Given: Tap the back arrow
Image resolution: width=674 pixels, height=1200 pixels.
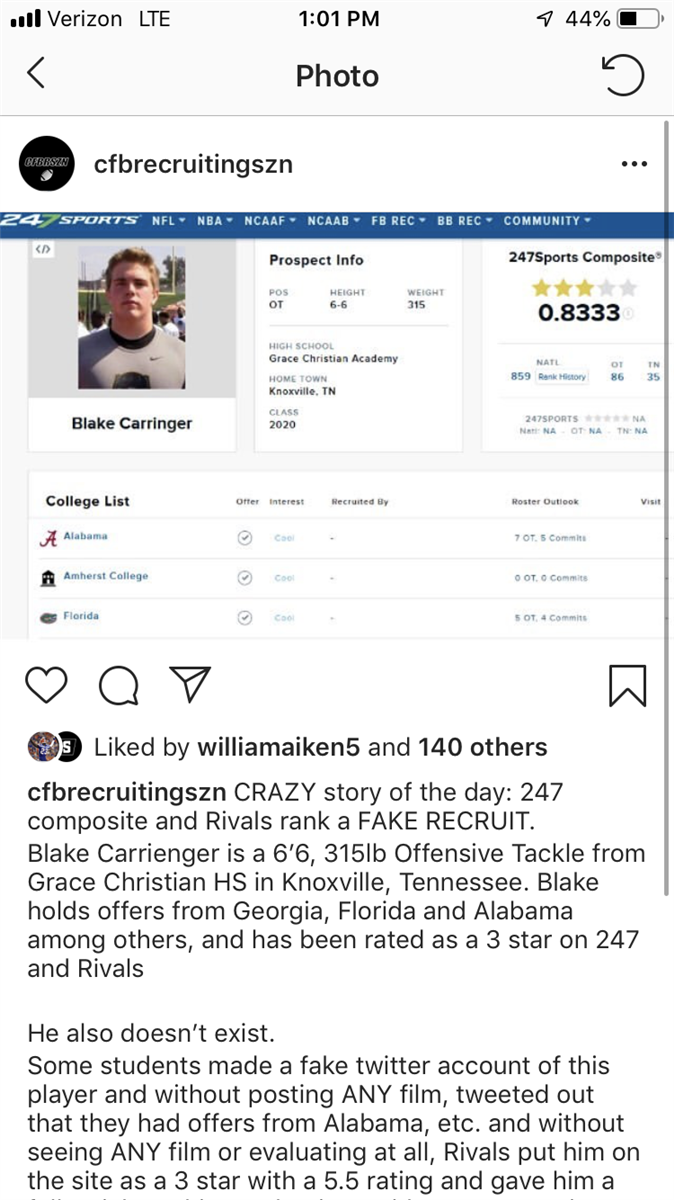Looking at the screenshot, I should click(36, 74).
